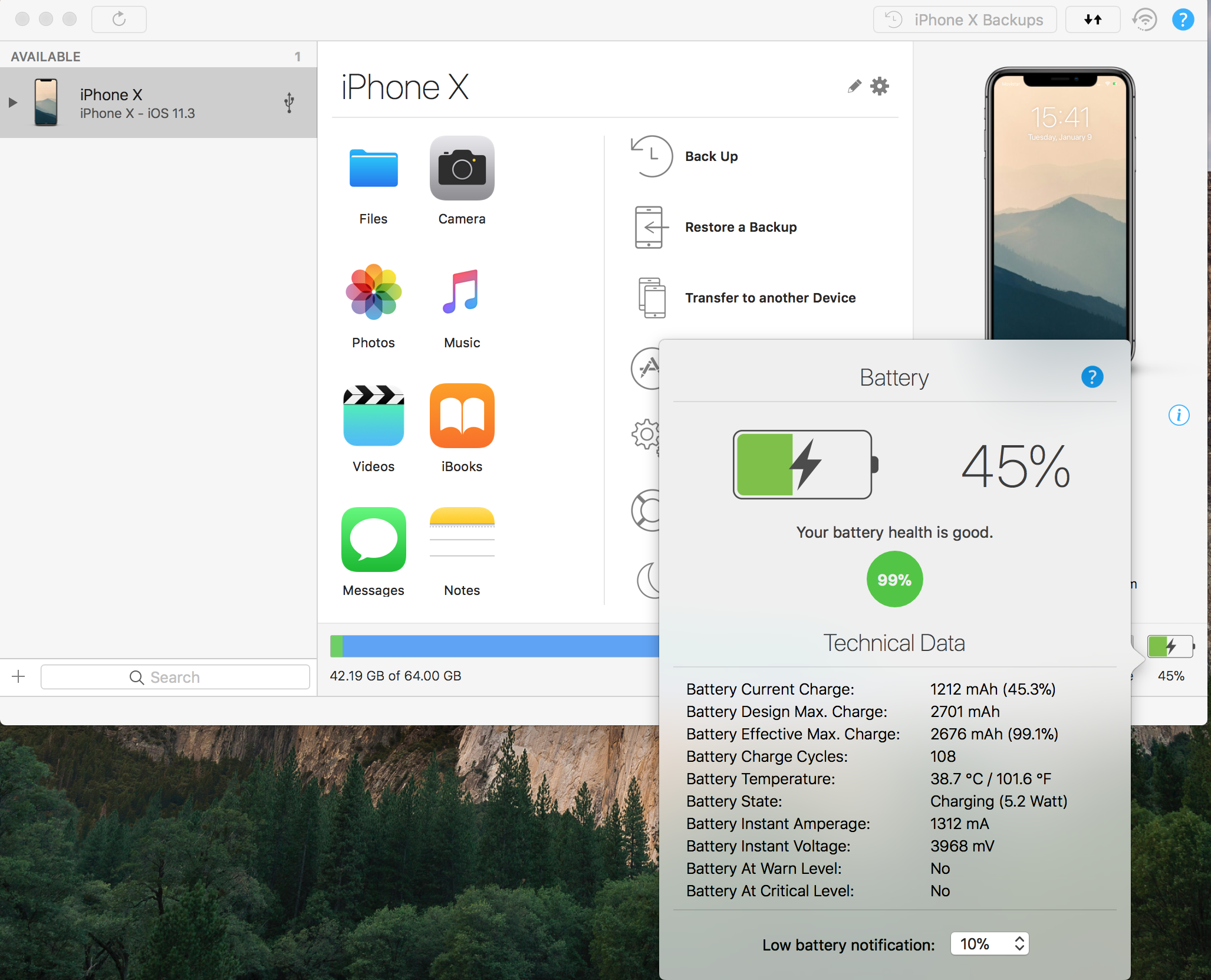This screenshot has width=1211, height=980.
Task: Click the blue storage usage bar
Action: point(500,646)
